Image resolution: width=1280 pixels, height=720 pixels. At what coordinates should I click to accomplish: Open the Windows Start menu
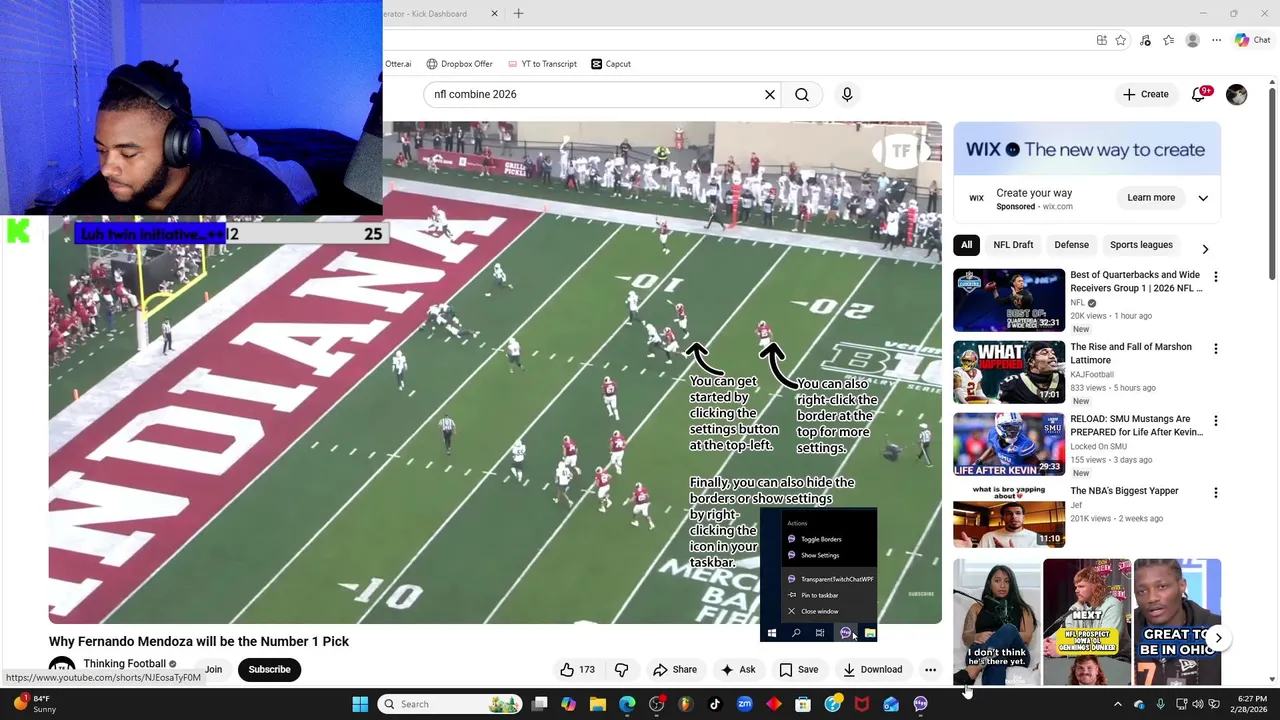click(x=360, y=704)
